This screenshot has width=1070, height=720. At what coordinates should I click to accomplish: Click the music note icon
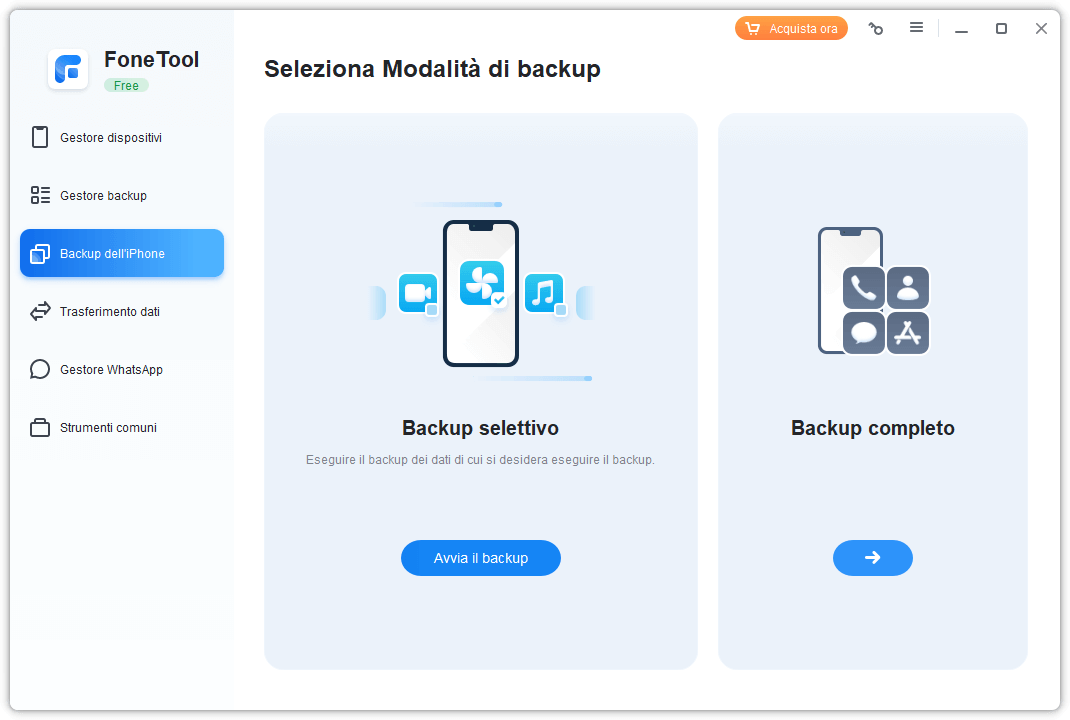pyautogui.click(x=543, y=293)
